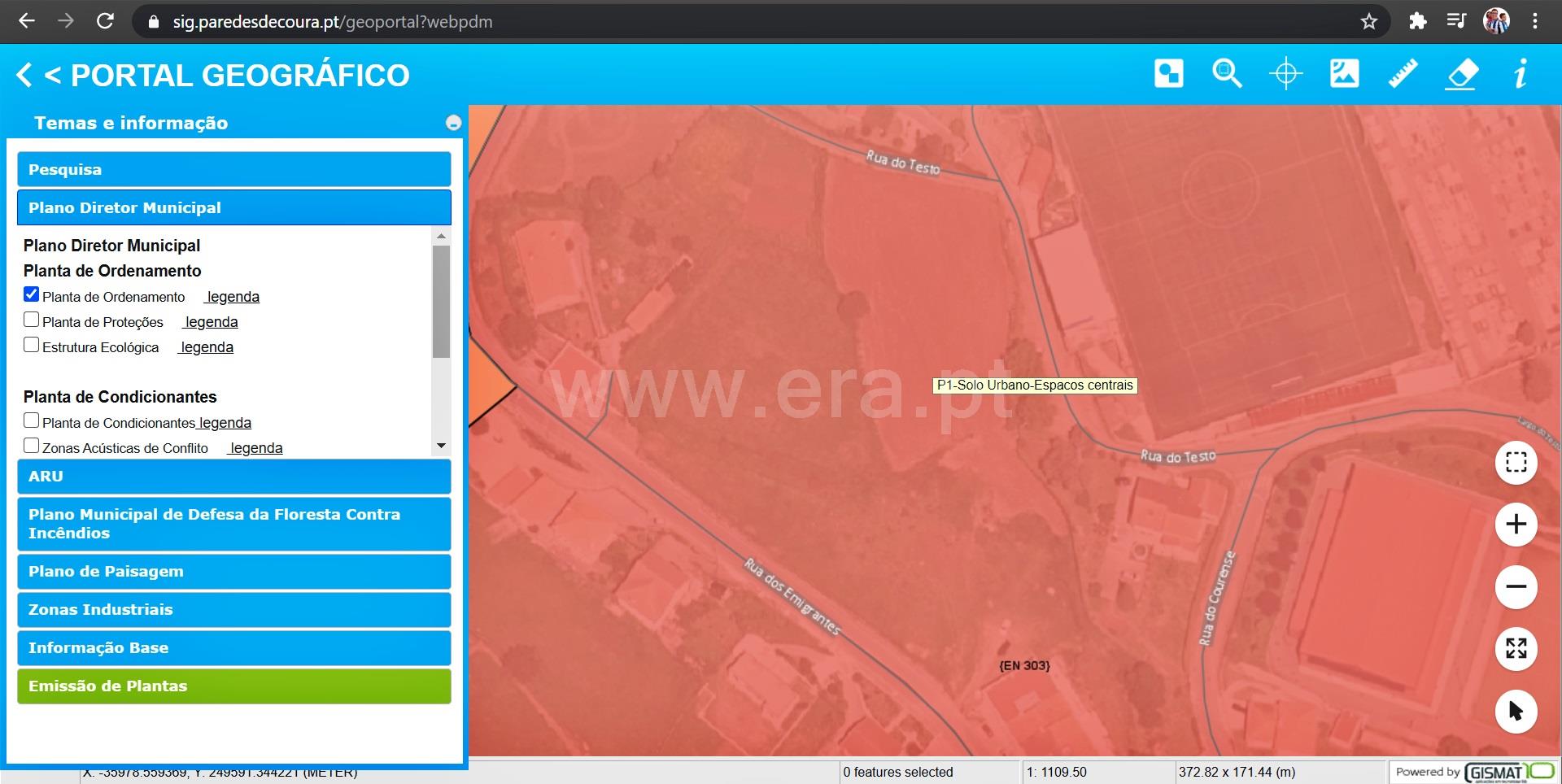The width and height of the screenshot is (1562, 784).
Task: Zoom in with the plus button
Action: 1516,525
